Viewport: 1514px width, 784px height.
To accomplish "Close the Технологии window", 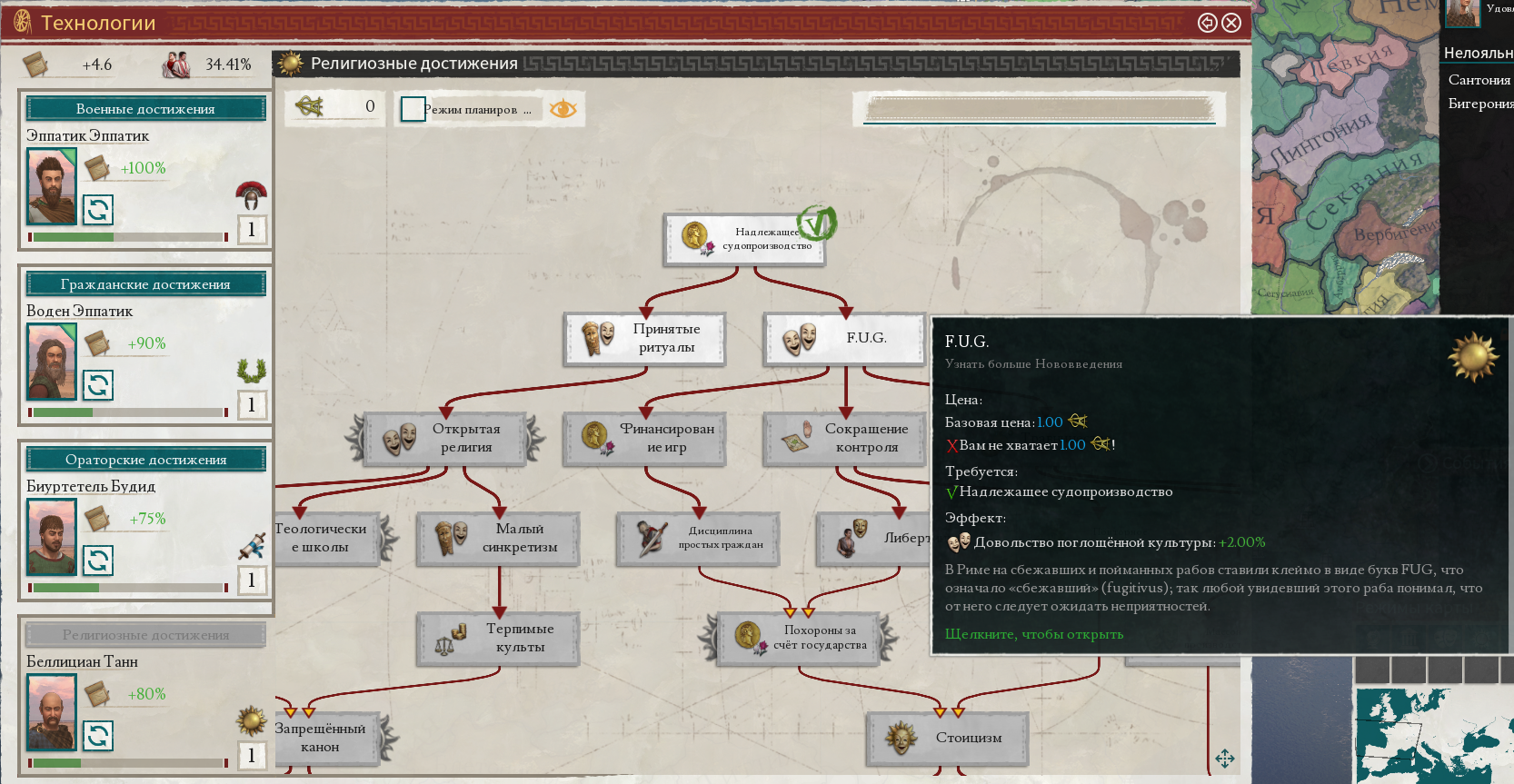I will 1231,23.
